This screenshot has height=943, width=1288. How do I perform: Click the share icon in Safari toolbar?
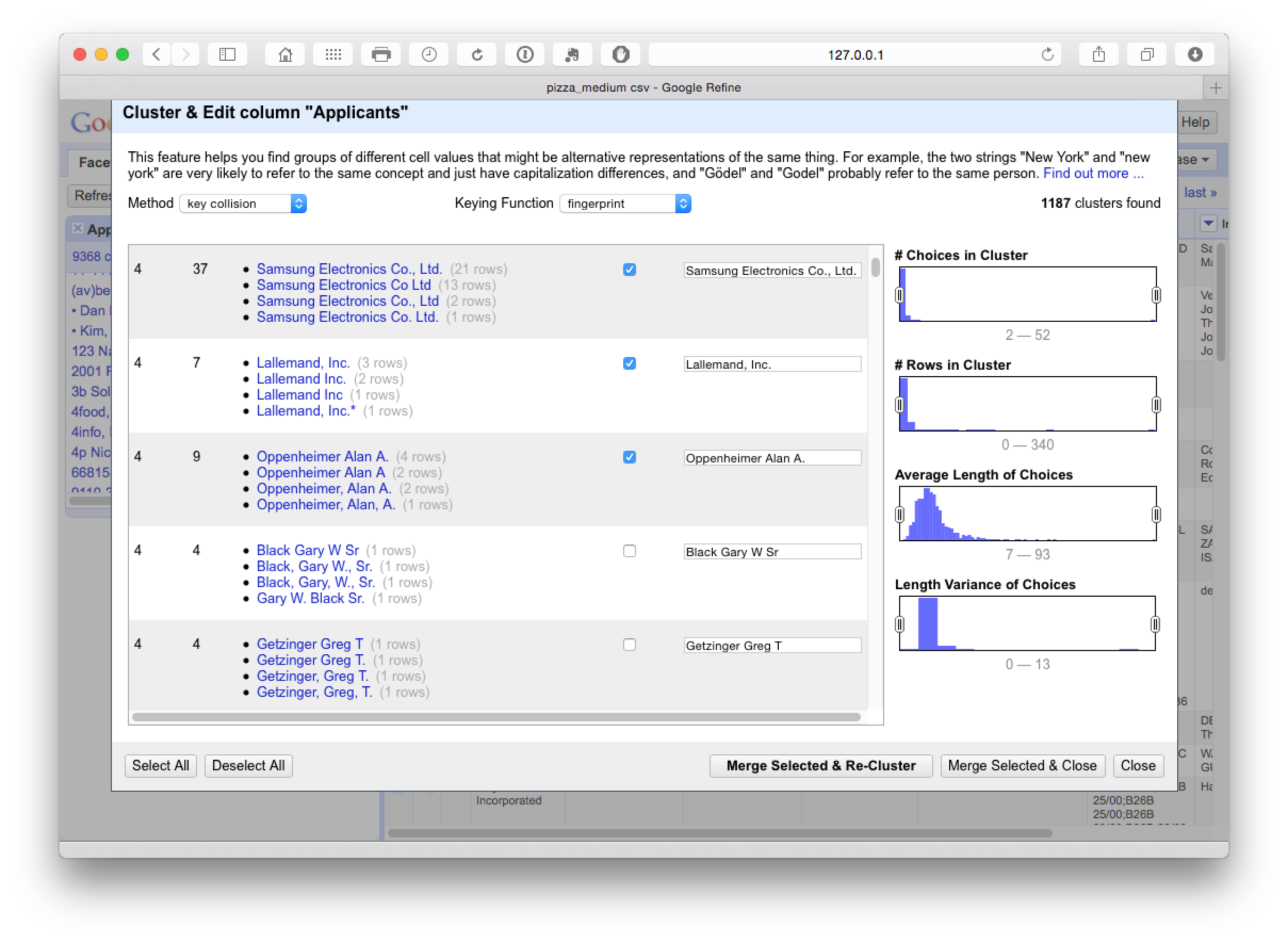point(1098,55)
